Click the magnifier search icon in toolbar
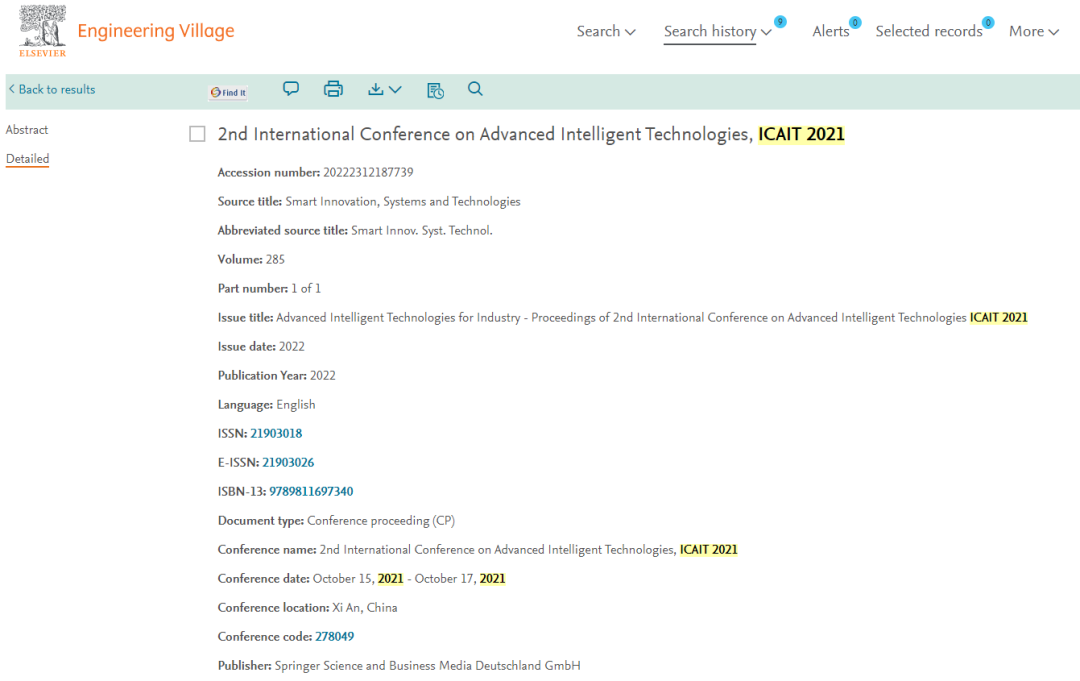 click(x=475, y=89)
